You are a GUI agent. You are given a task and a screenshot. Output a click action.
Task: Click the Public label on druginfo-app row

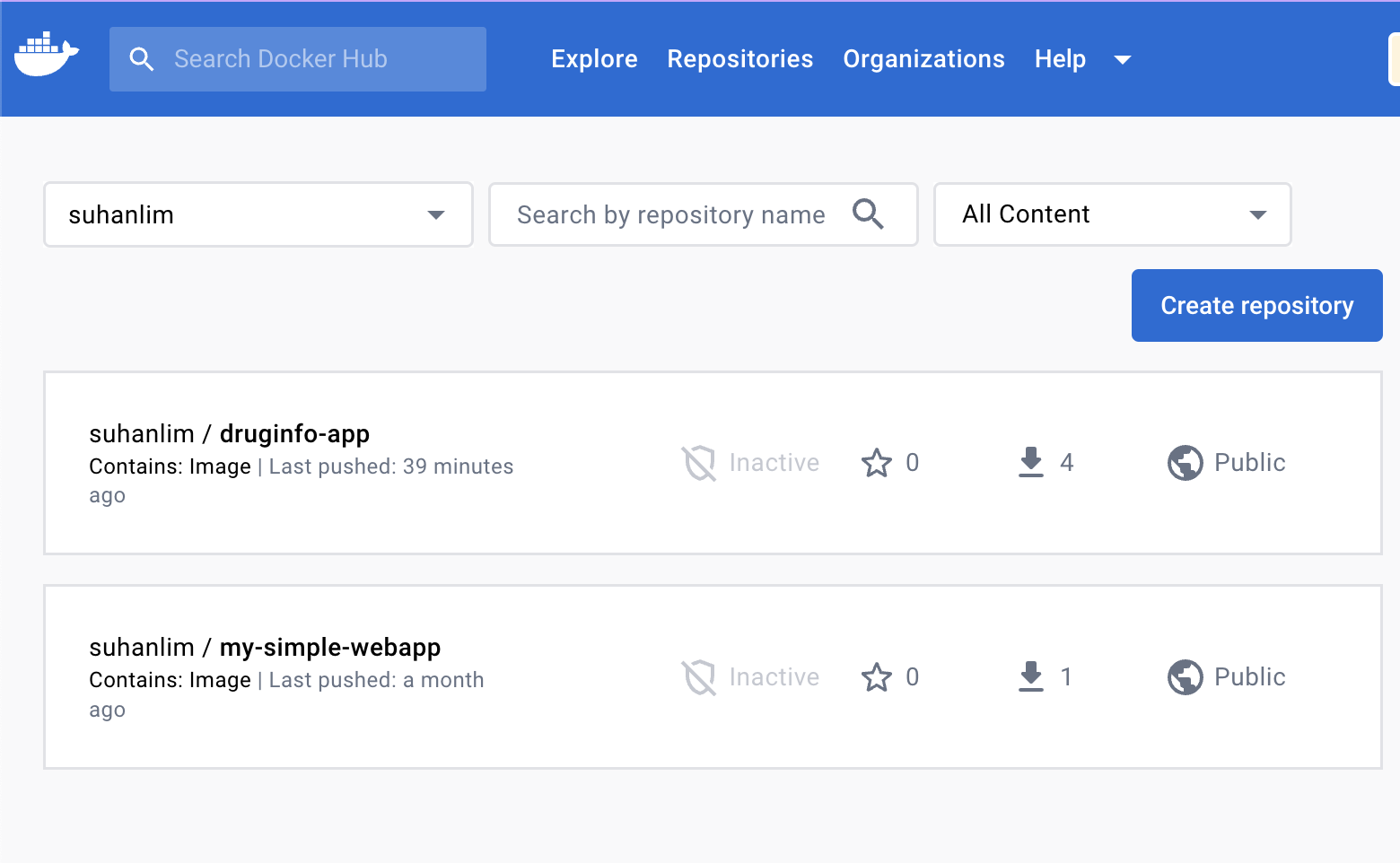[1249, 462]
